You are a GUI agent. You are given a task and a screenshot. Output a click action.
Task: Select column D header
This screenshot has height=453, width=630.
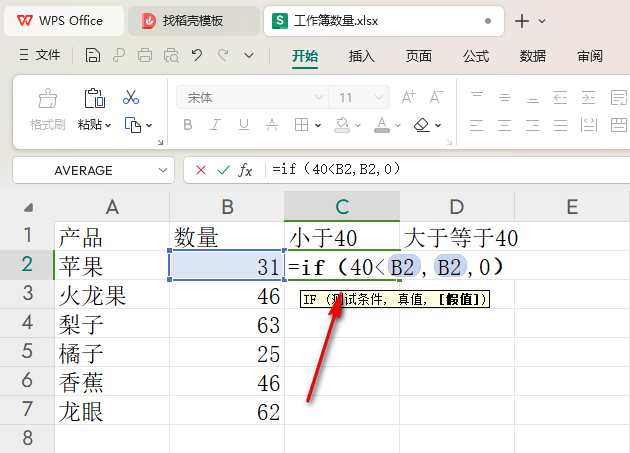(x=457, y=207)
